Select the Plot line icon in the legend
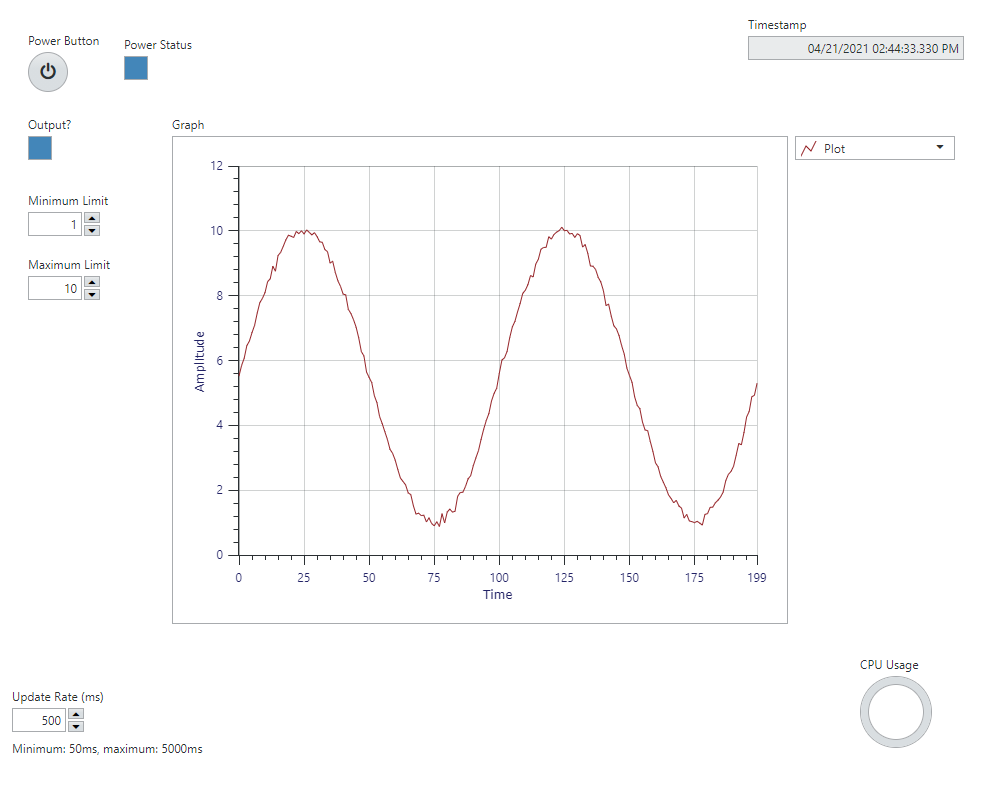Viewport: 999px width, 788px height. click(x=808, y=147)
